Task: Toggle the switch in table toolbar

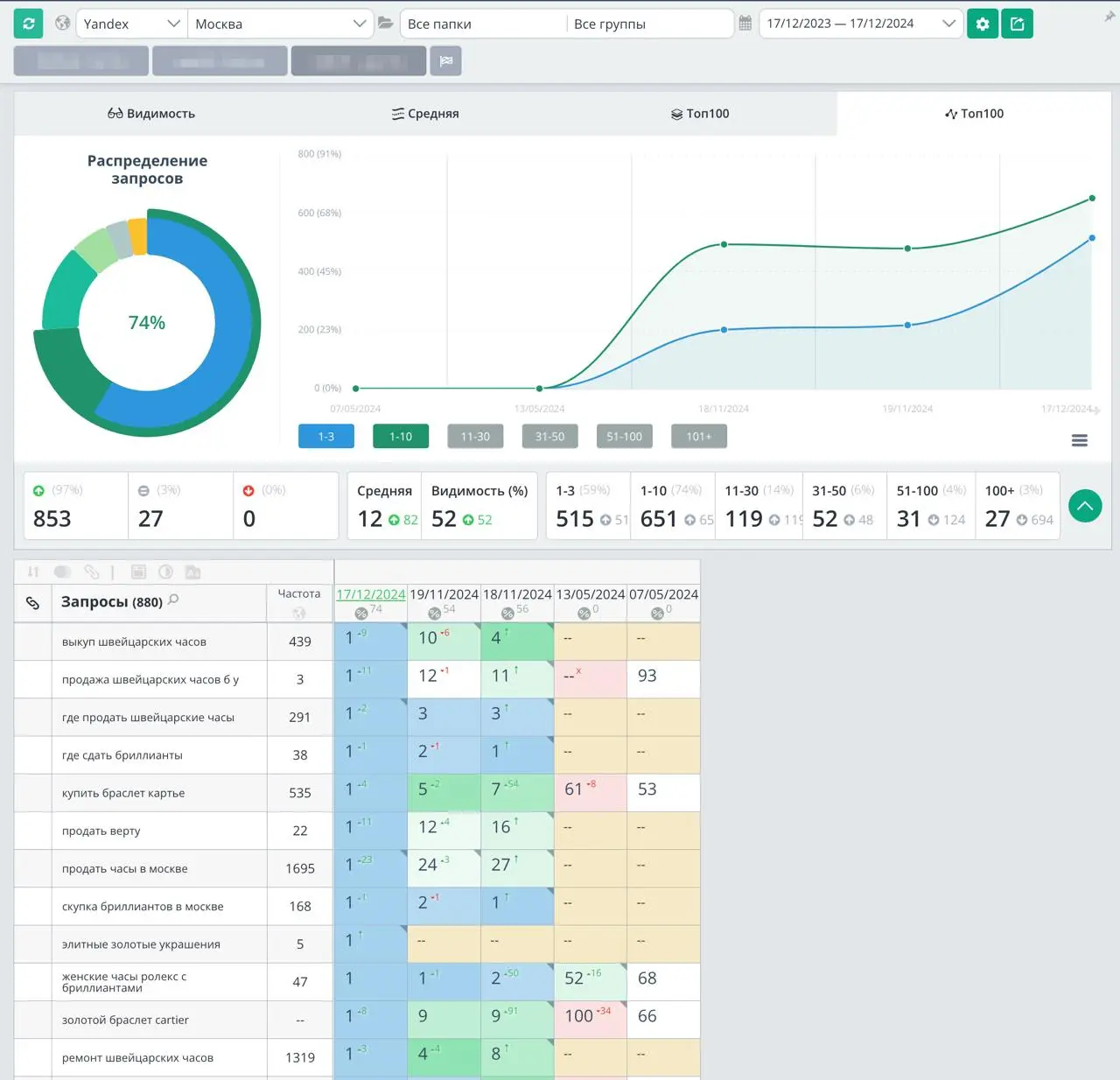Action: coord(62,572)
